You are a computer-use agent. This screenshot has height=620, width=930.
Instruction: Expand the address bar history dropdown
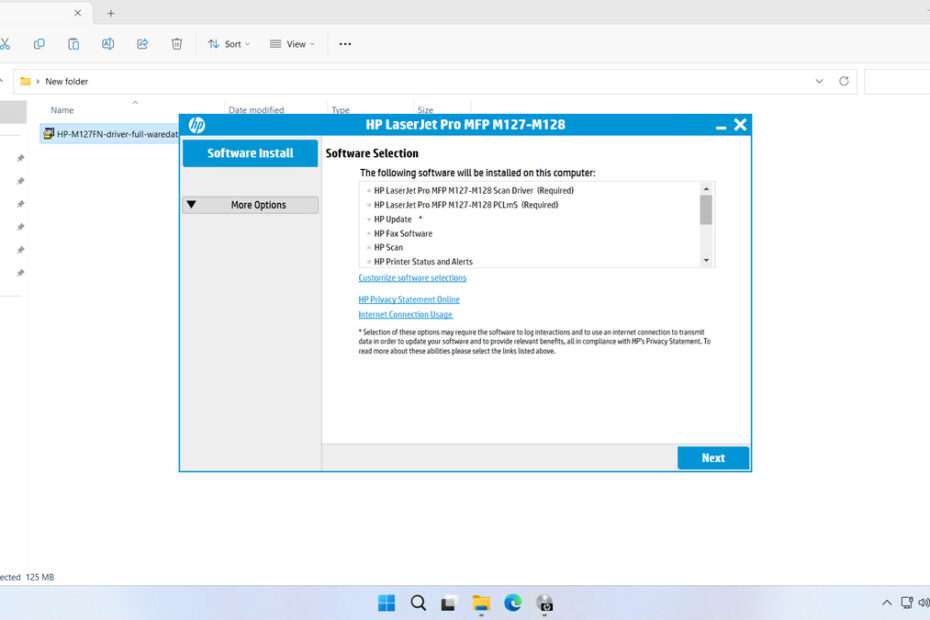[x=820, y=81]
